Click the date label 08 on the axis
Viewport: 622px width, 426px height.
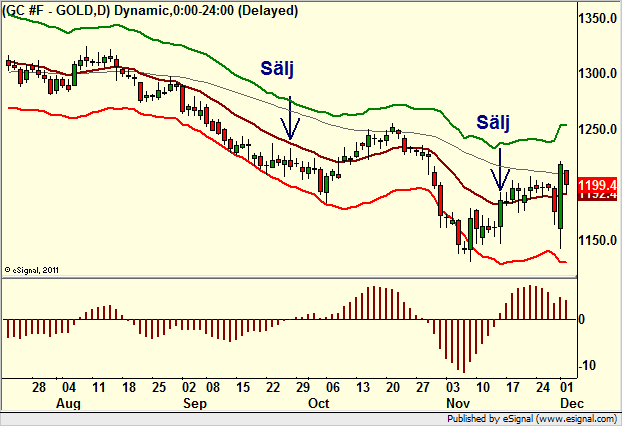(213, 387)
